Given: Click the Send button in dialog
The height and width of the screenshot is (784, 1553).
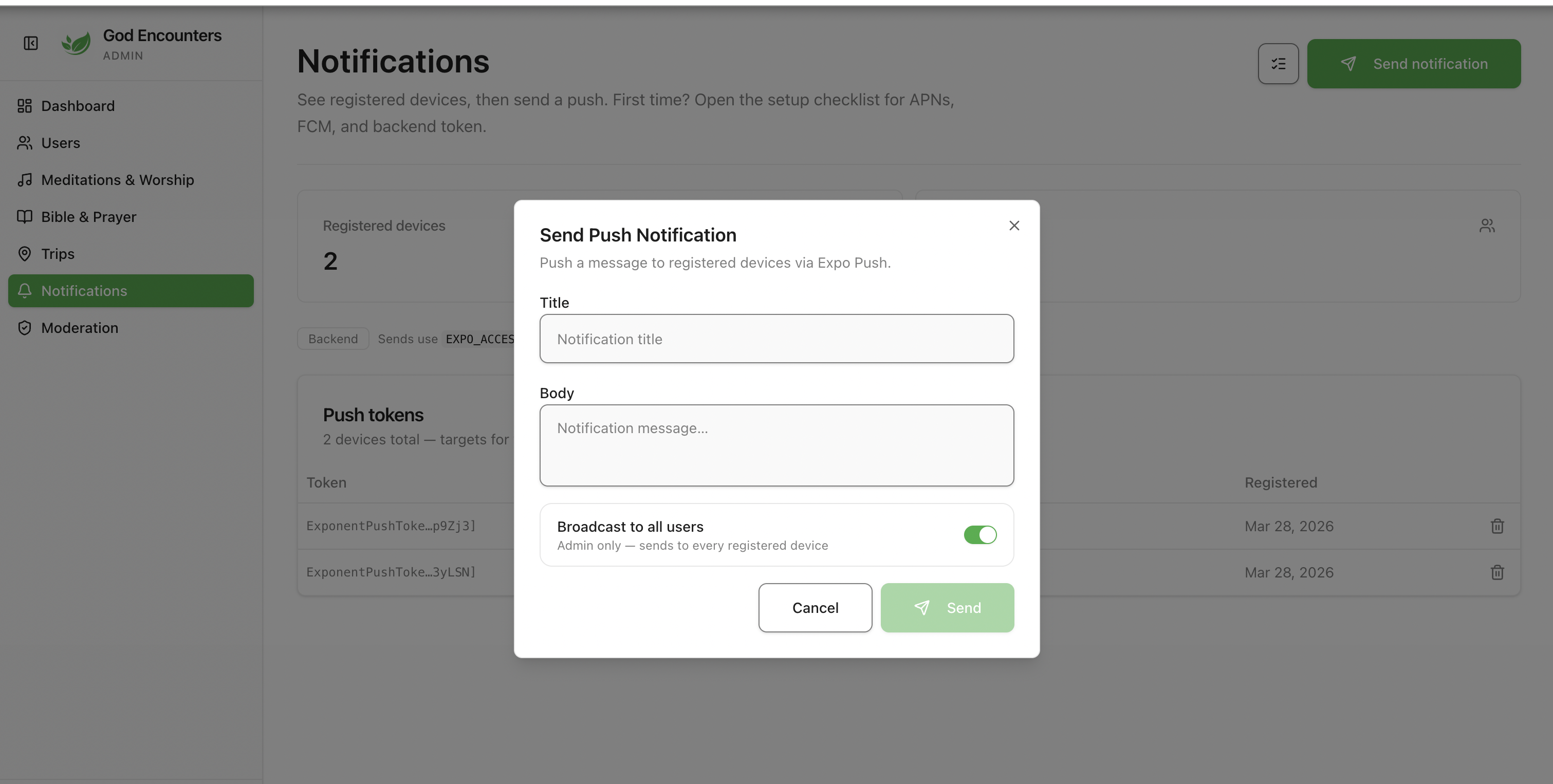Looking at the screenshot, I should click(947, 607).
